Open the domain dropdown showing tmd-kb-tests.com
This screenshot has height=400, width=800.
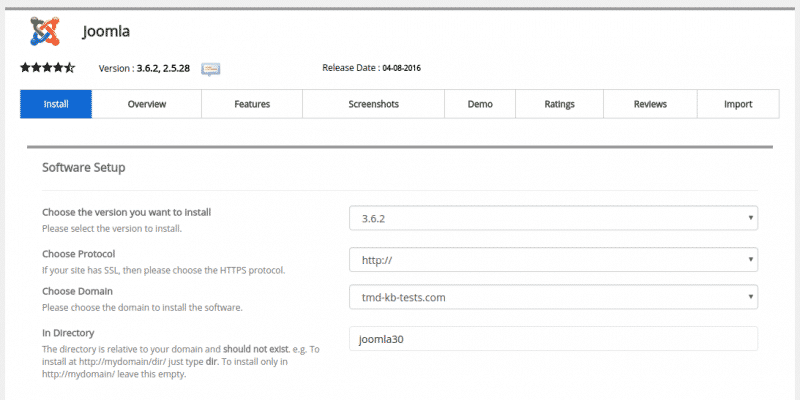point(554,297)
